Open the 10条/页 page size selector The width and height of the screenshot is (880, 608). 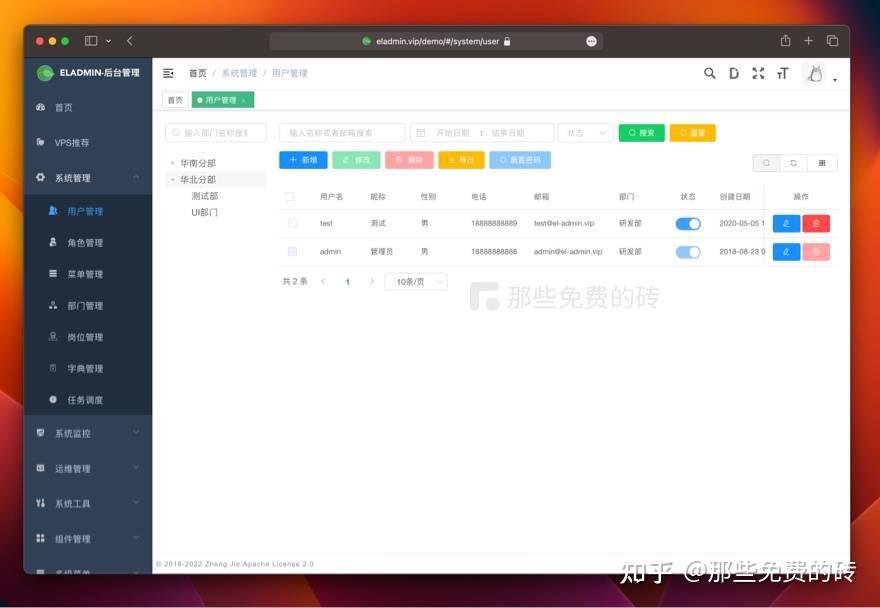[x=416, y=282]
